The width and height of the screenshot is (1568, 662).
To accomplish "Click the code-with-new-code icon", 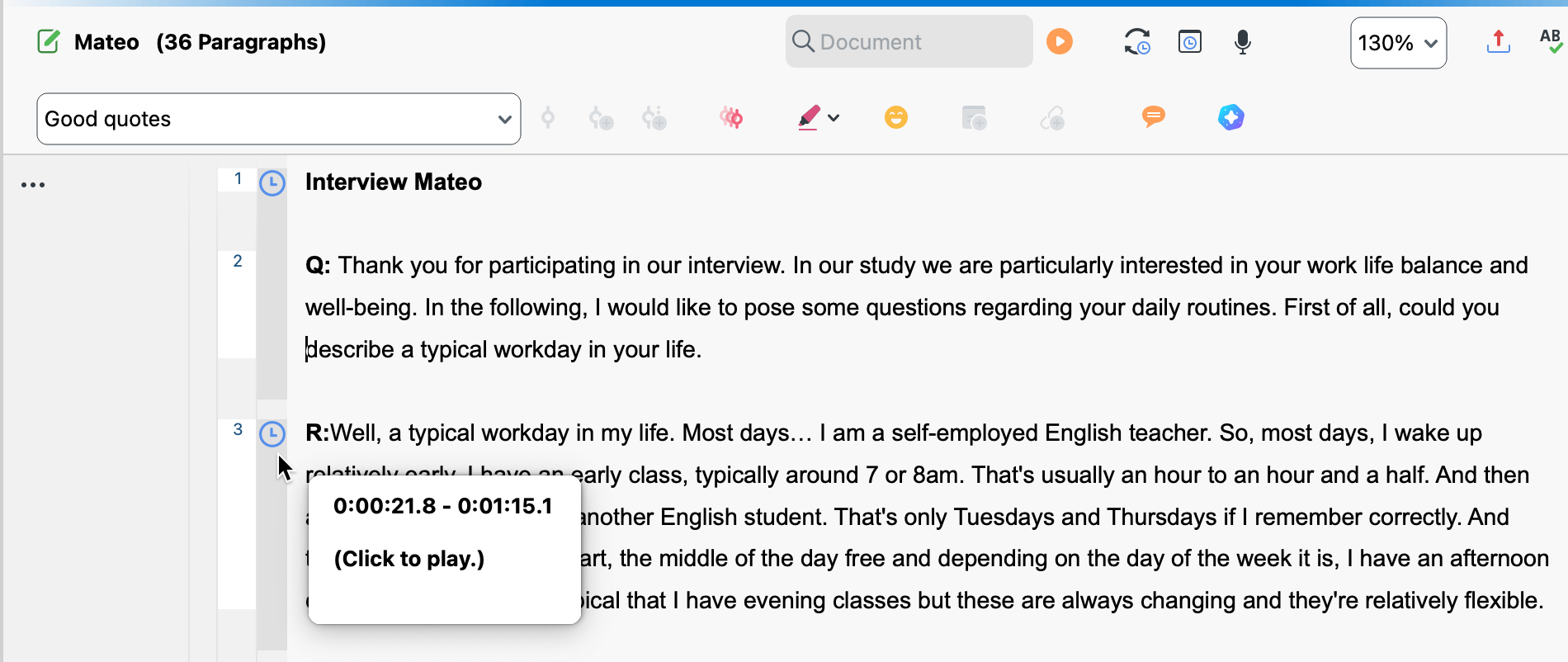I will click(602, 118).
